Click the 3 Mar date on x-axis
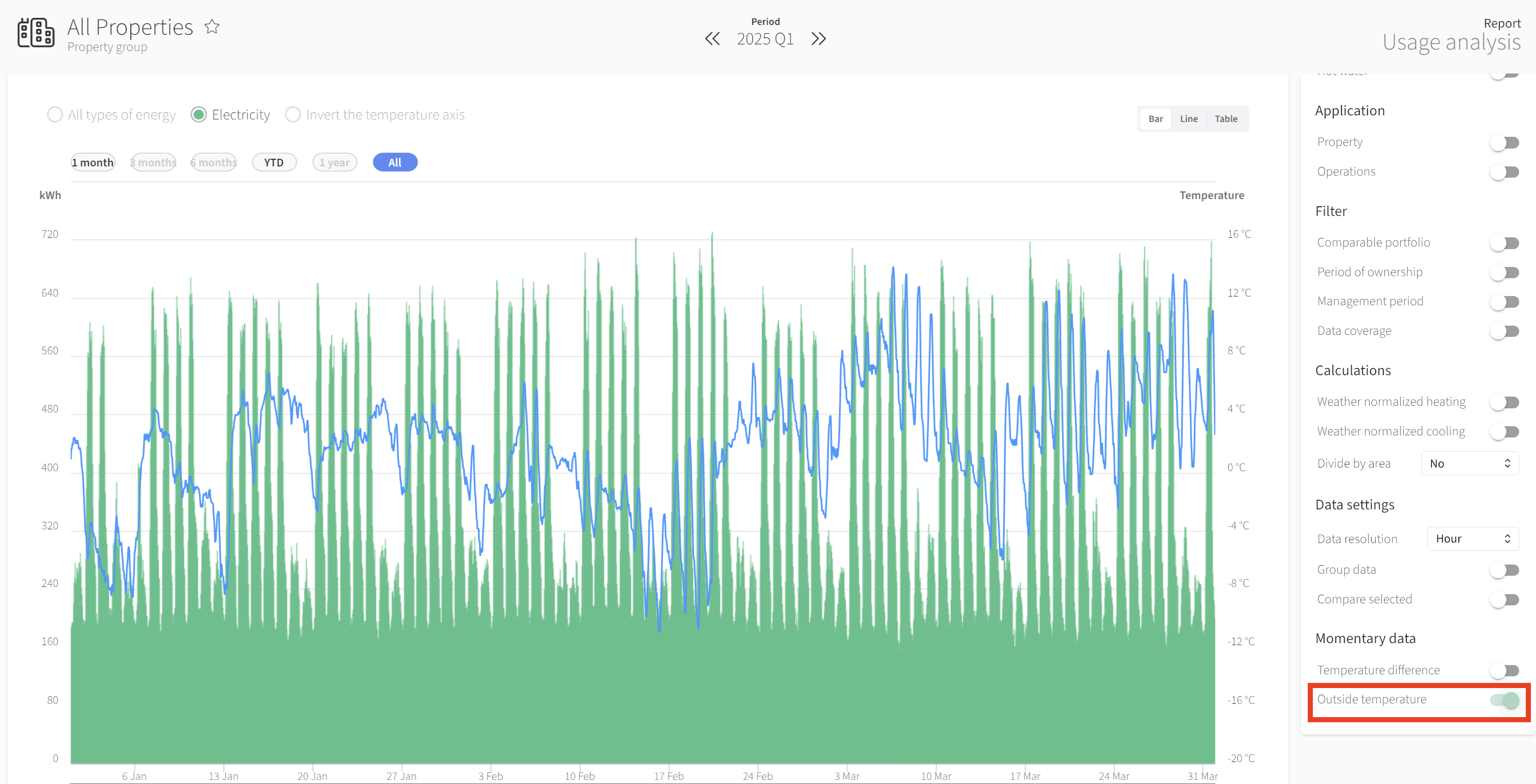Image resolution: width=1536 pixels, height=784 pixels. [847, 776]
